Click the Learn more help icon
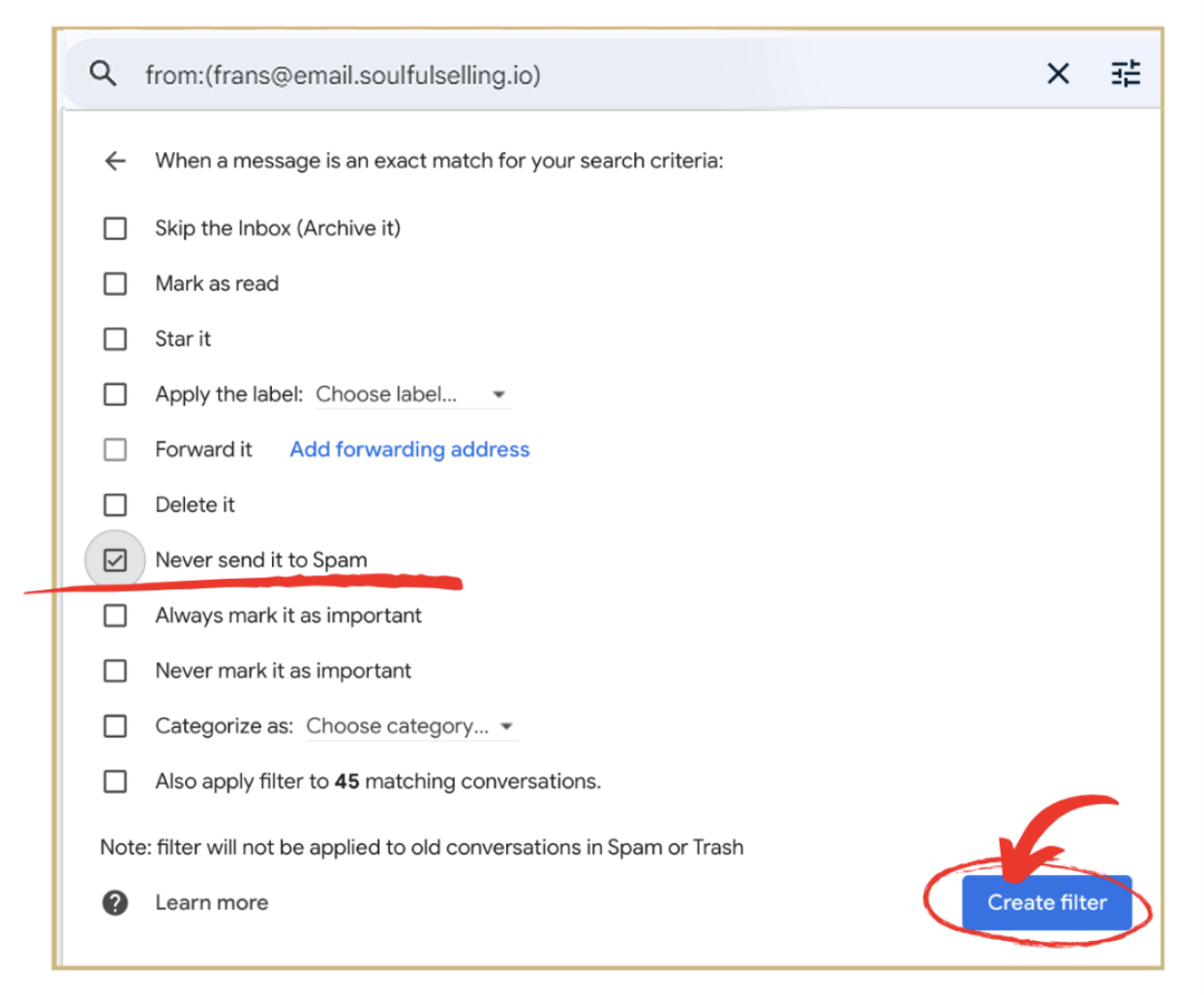The width and height of the screenshot is (1204, 995). (x=115, y=903)
